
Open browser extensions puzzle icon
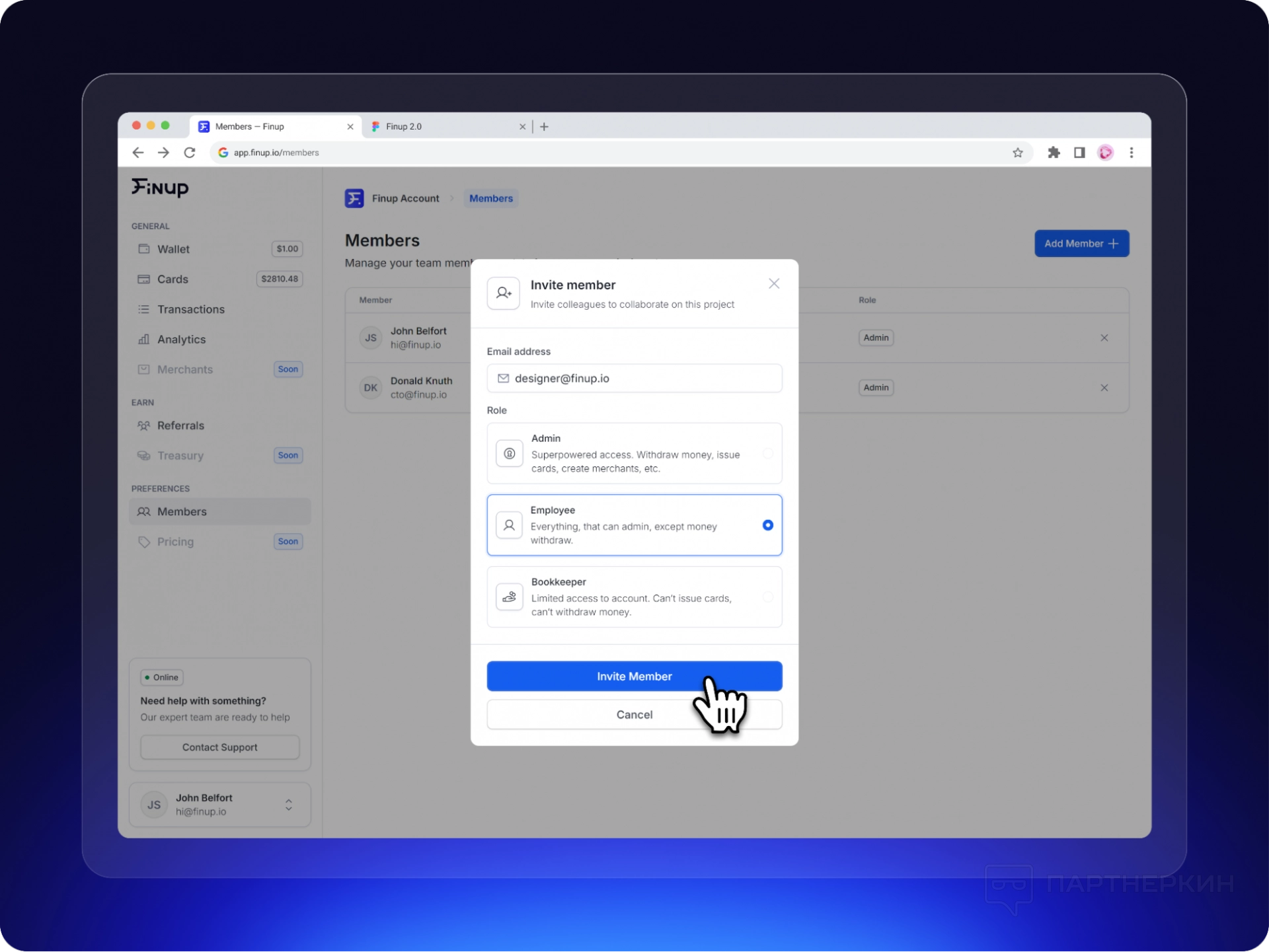[x=1054, y=153]
